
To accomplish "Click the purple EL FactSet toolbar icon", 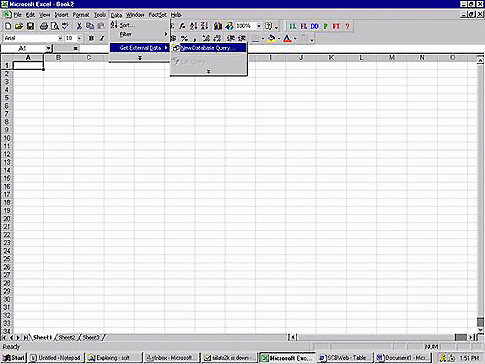I will pyautogui.click(x=303, y=26).
